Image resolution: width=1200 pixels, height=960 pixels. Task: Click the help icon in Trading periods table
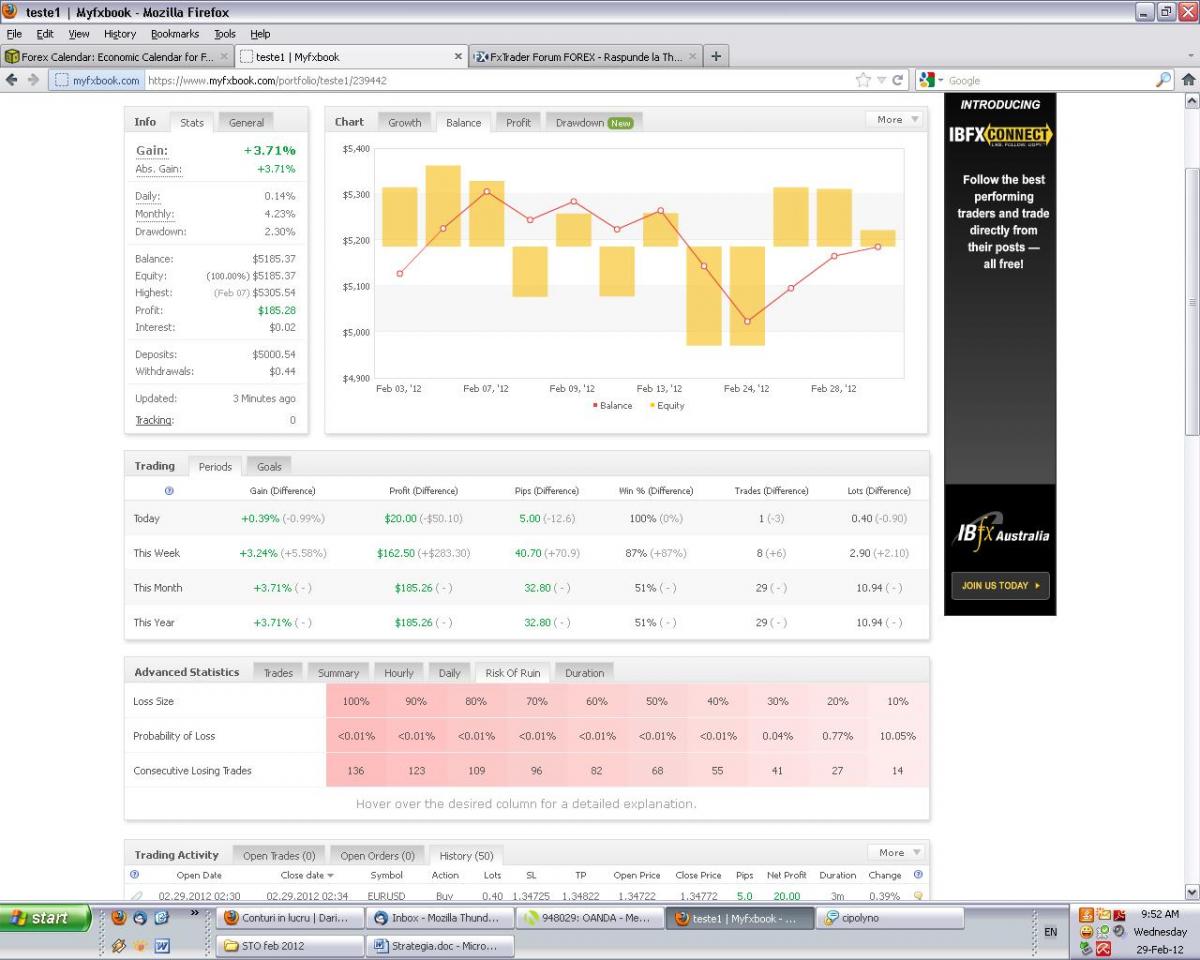169,491
